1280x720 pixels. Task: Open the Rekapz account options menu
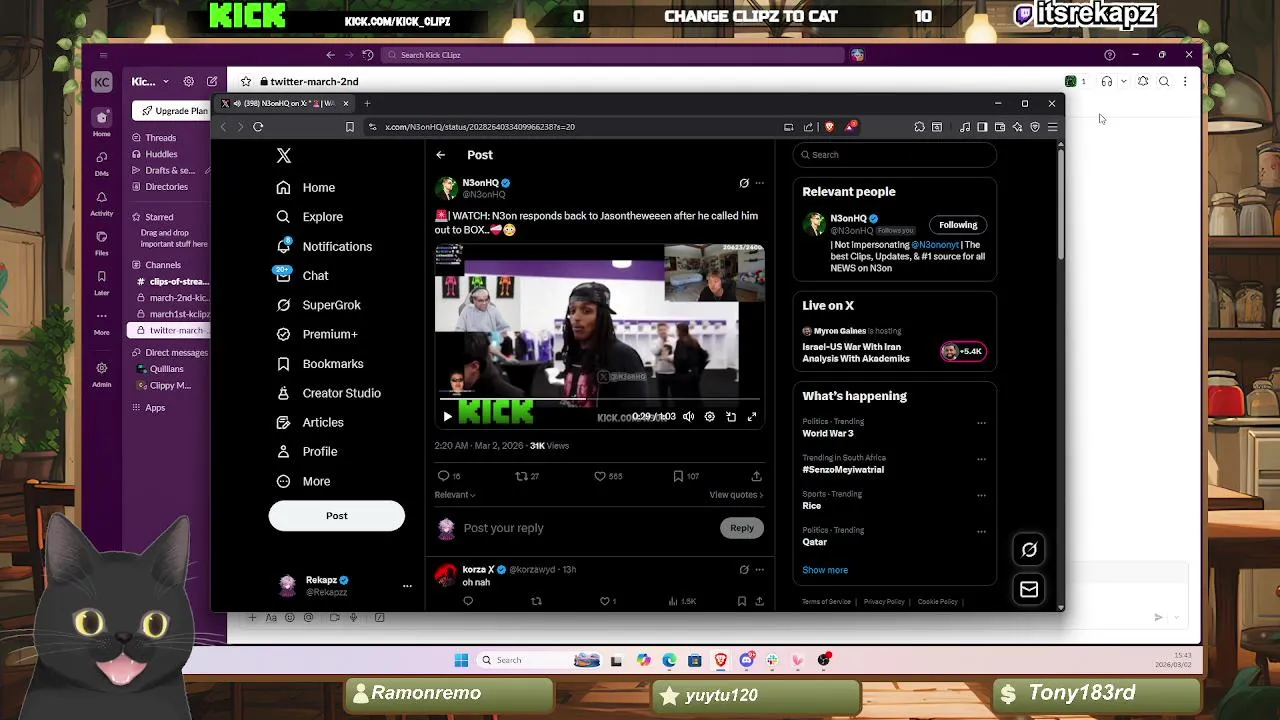[x=407, y=586]
